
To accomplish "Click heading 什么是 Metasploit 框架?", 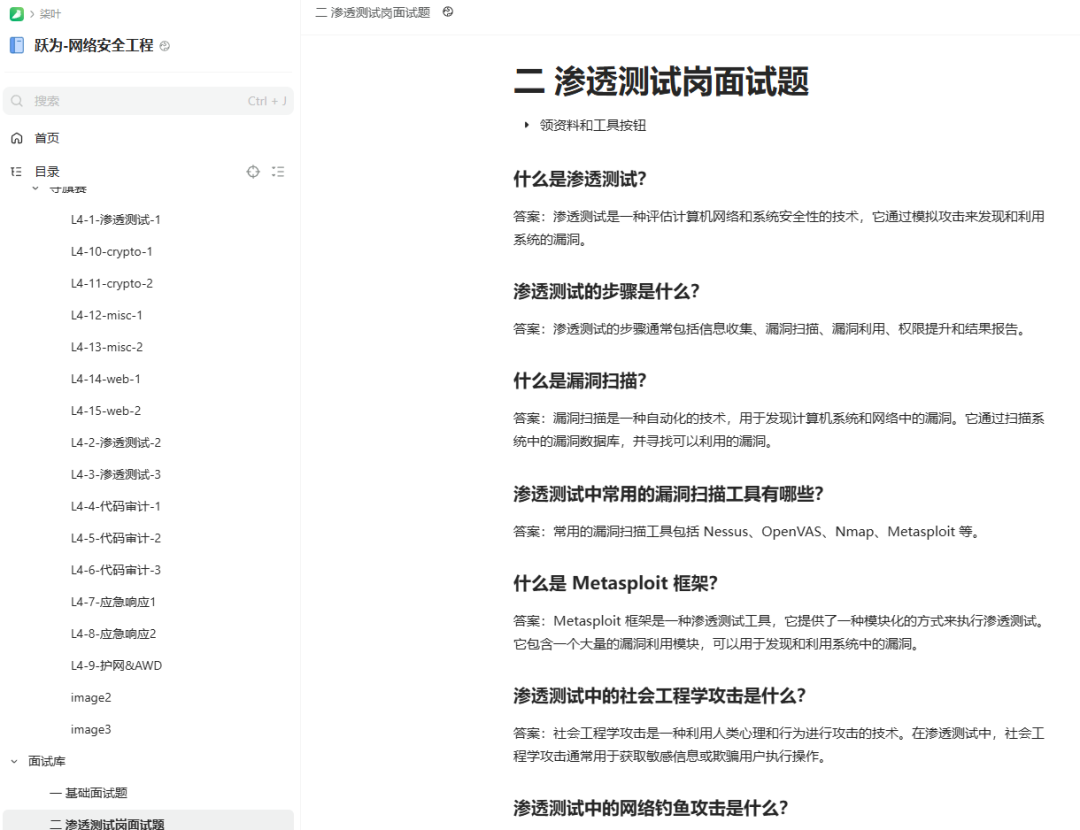I will coord(615,583).
